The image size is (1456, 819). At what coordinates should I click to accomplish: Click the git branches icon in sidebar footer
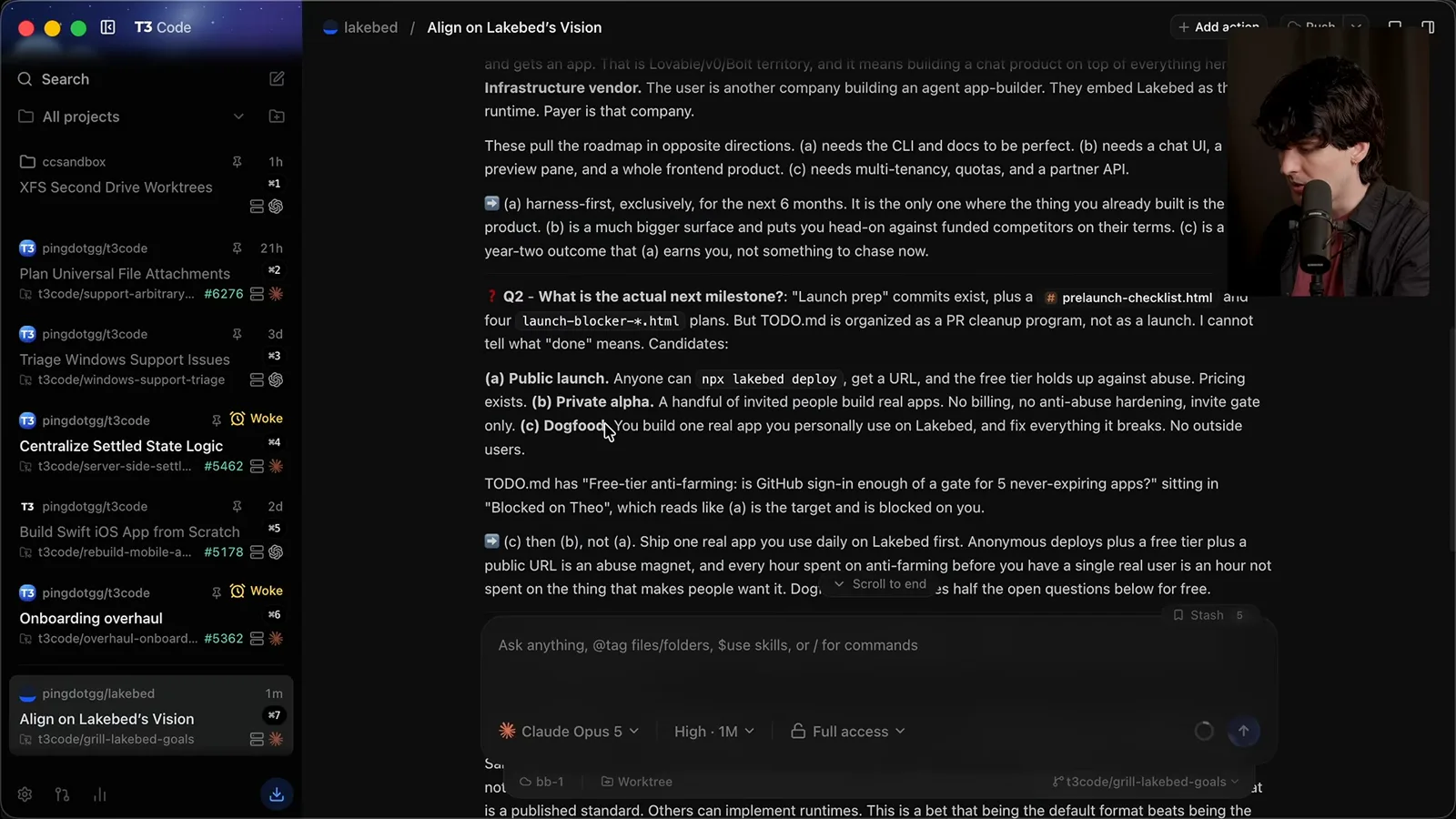[62, 794]
